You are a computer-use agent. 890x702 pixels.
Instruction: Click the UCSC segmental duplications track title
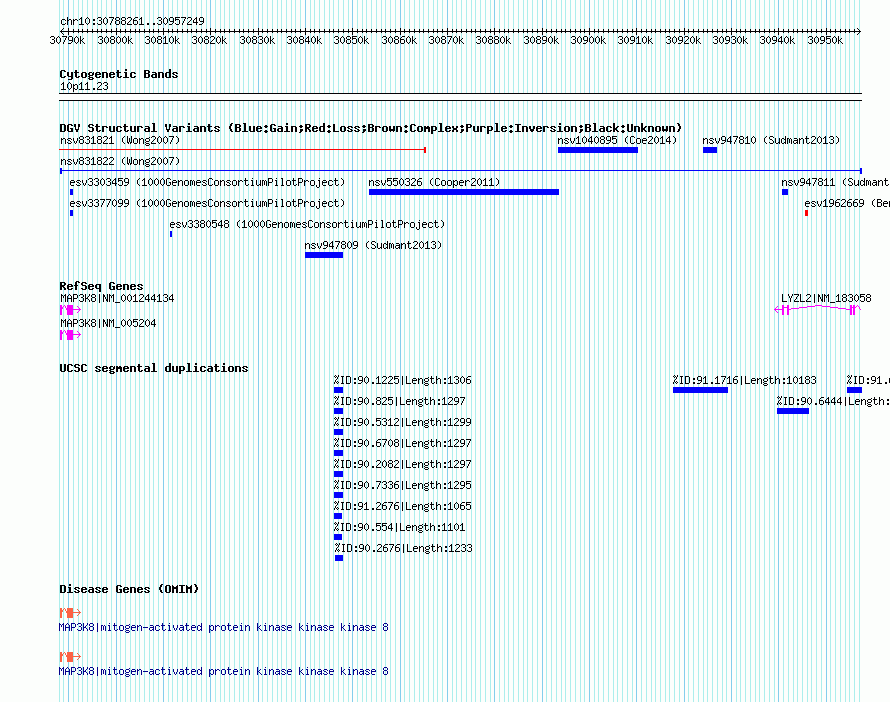click(x=154, y=368)
